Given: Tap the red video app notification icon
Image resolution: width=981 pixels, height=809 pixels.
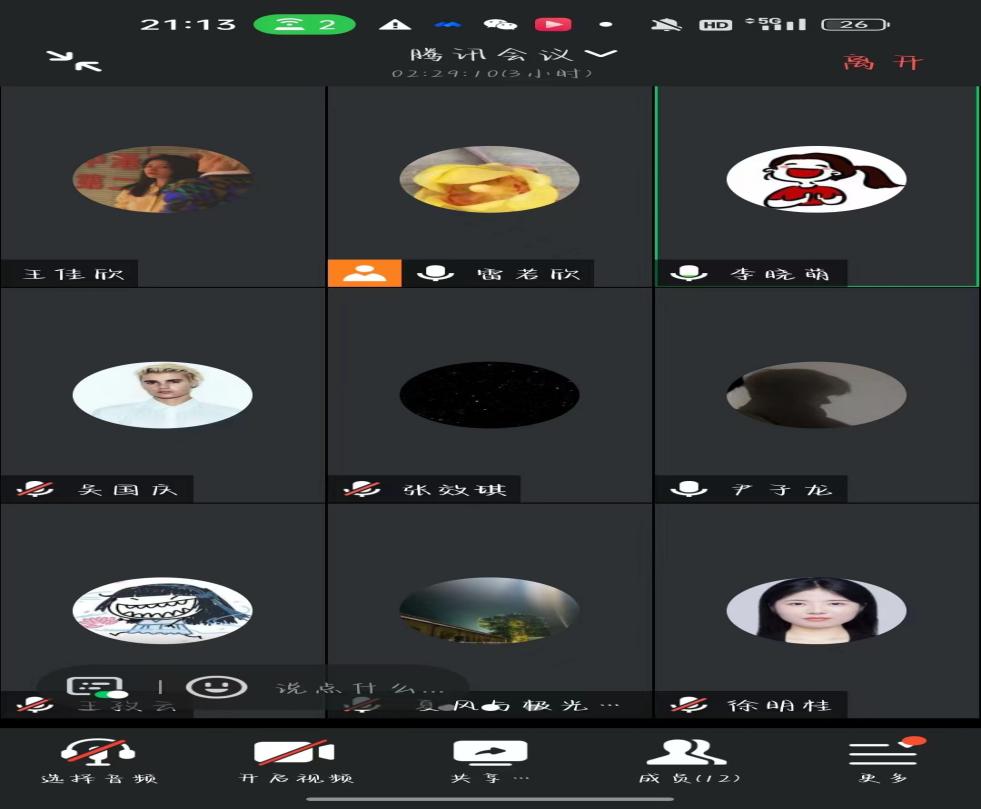Looking at the screenshot, I should [x=553, y=24].
